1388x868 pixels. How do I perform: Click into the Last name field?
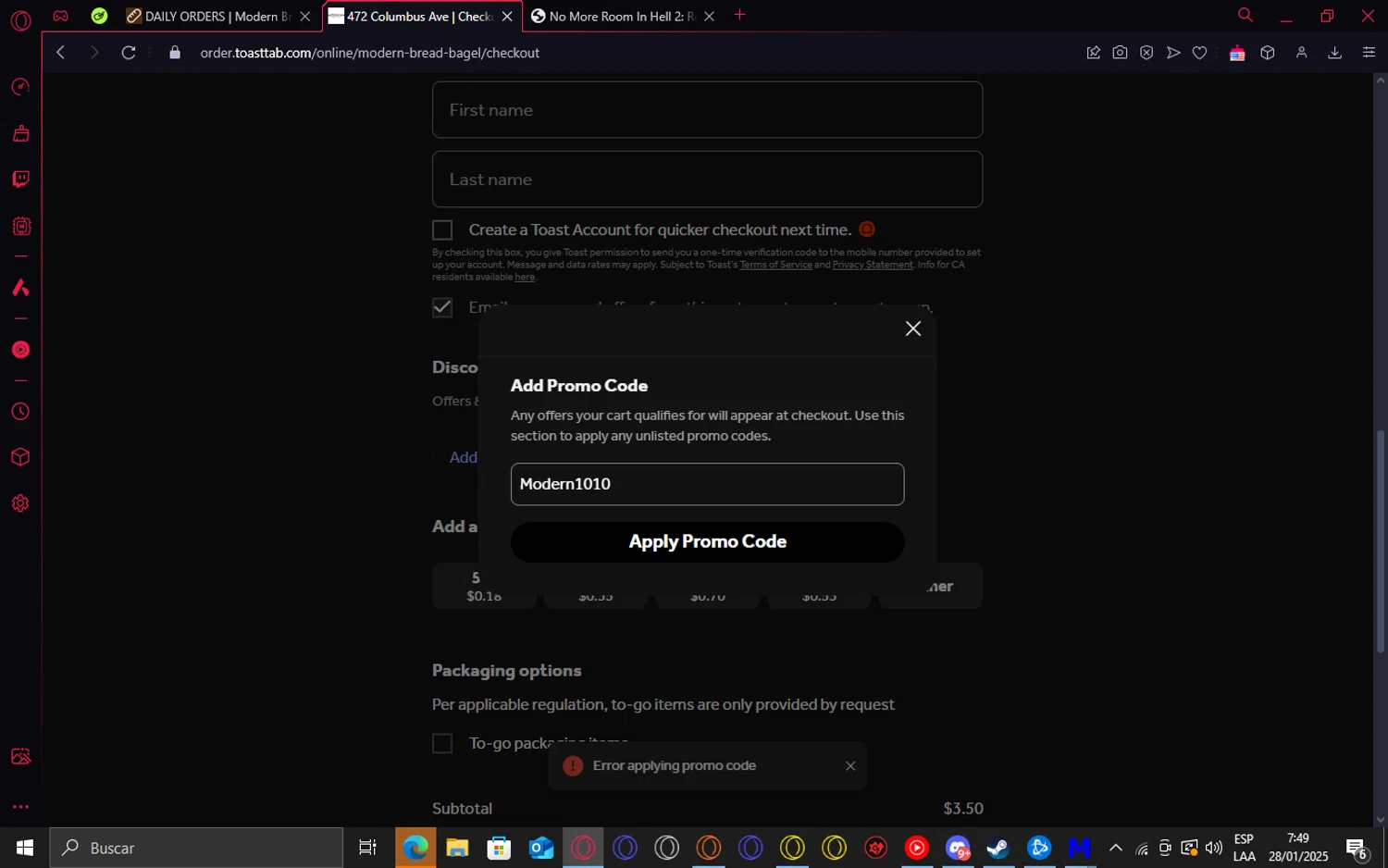(x=707, y=180)
